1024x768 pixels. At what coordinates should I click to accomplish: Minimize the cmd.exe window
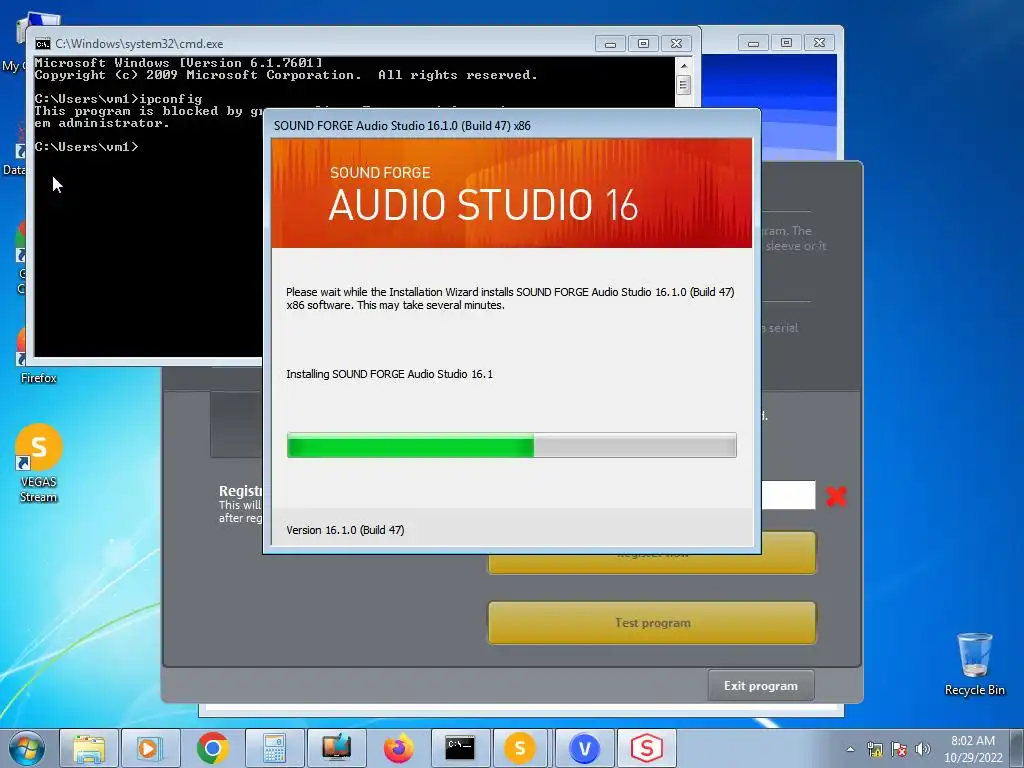610,44
